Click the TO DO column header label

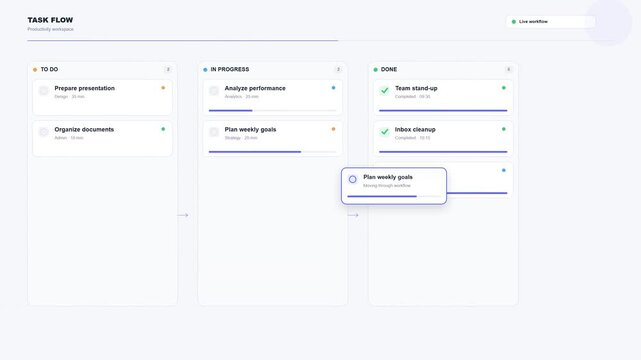[49, 69]
